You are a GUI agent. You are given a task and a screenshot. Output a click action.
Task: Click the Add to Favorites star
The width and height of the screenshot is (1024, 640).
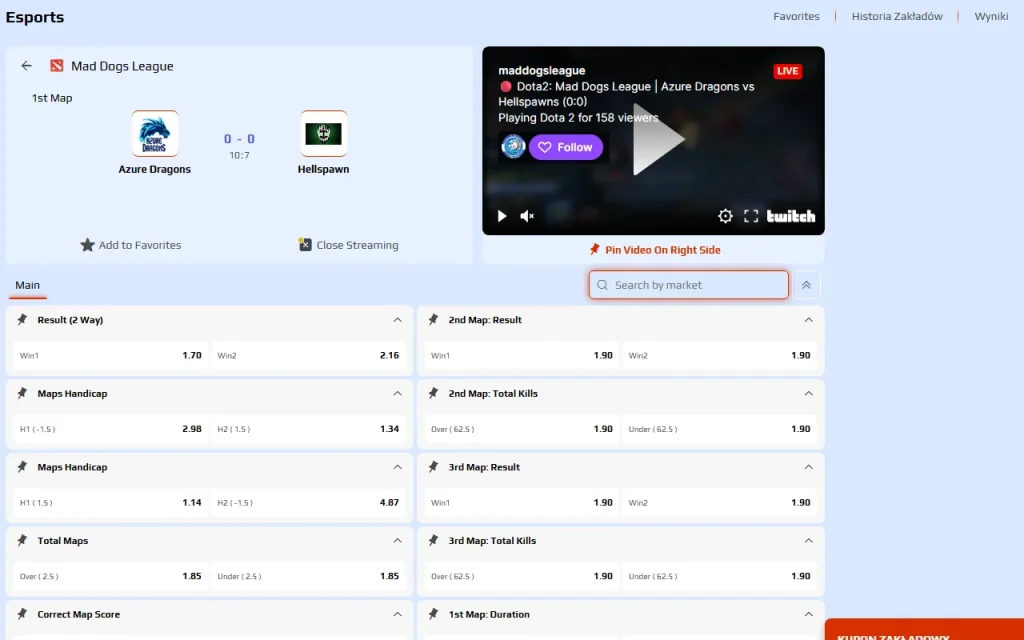tap(88, 245)
